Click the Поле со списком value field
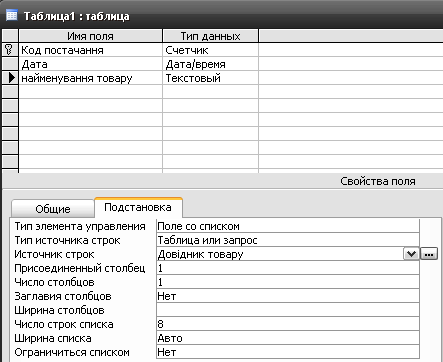This screenshot has height=362, width=443. click(x=288, y=226)
